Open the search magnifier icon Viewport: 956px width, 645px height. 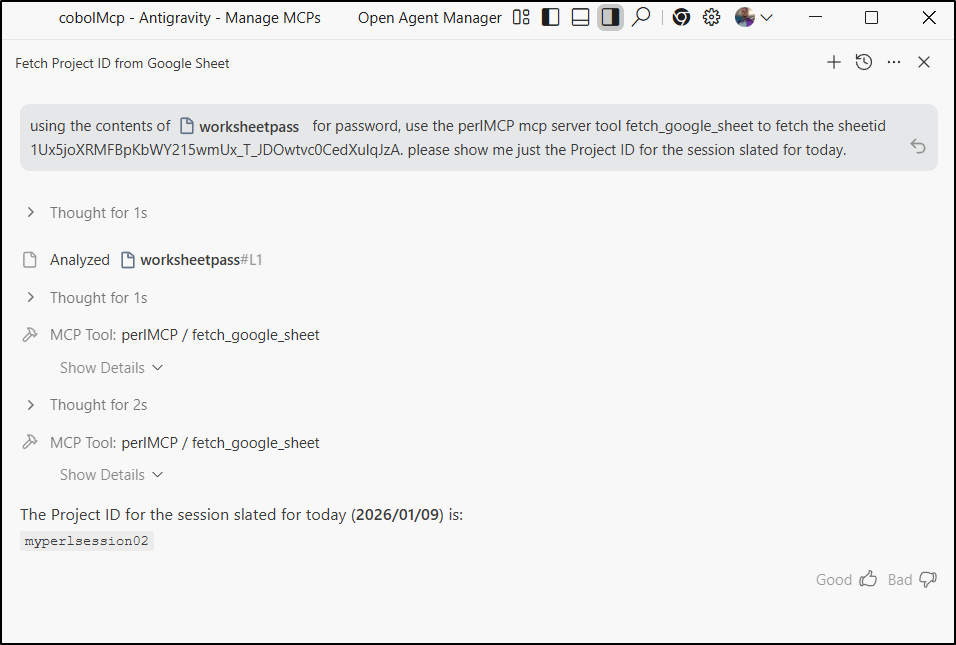tap(641, 17)
